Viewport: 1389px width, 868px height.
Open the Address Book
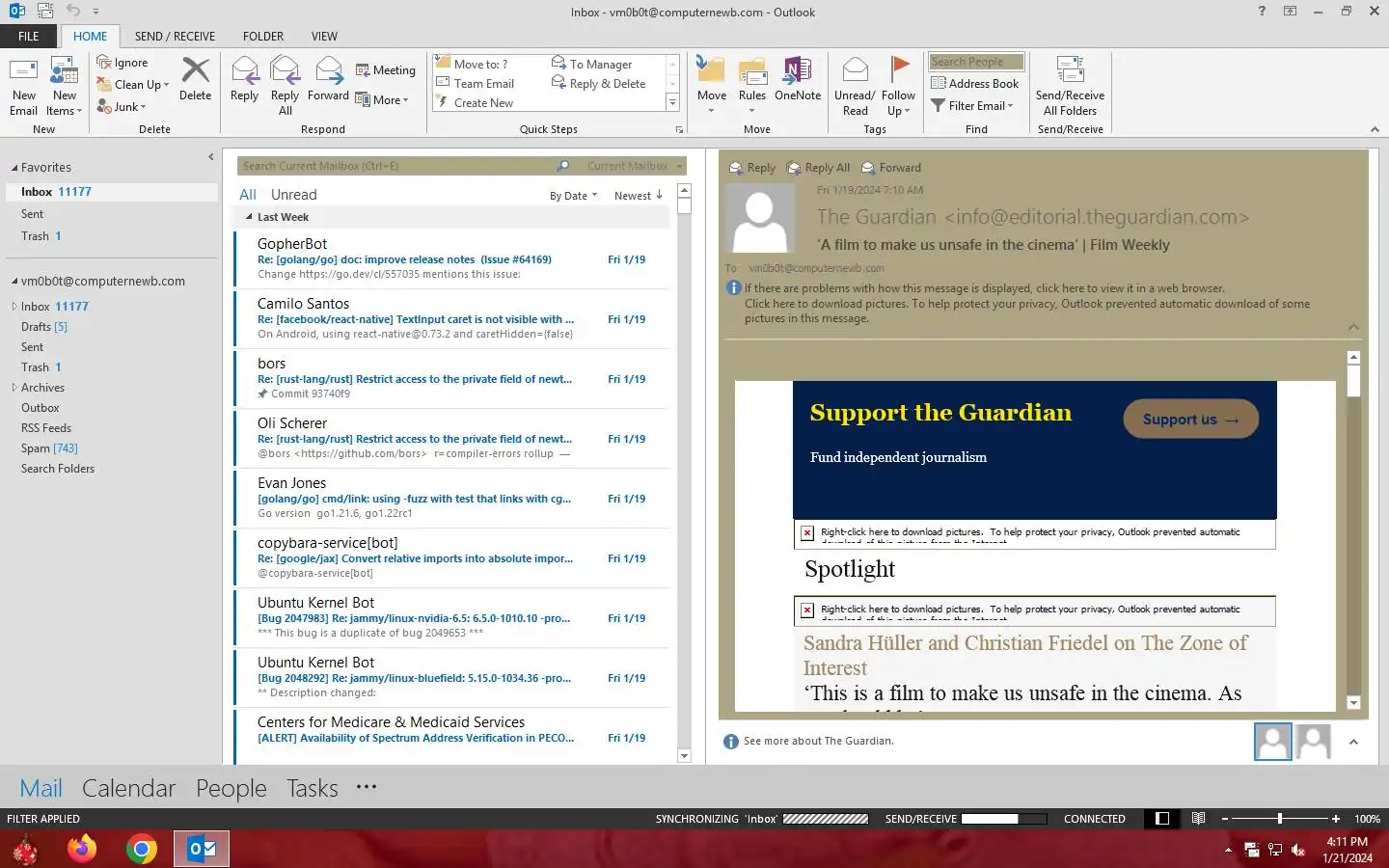point(974,84)
